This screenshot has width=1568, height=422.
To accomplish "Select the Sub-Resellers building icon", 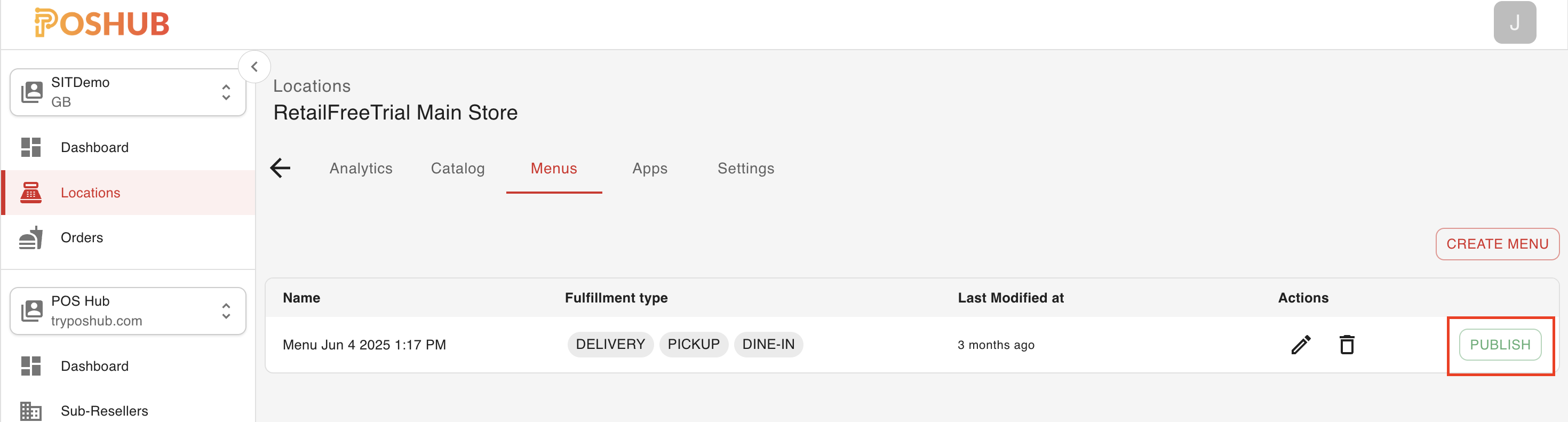I will coord(30,410).
